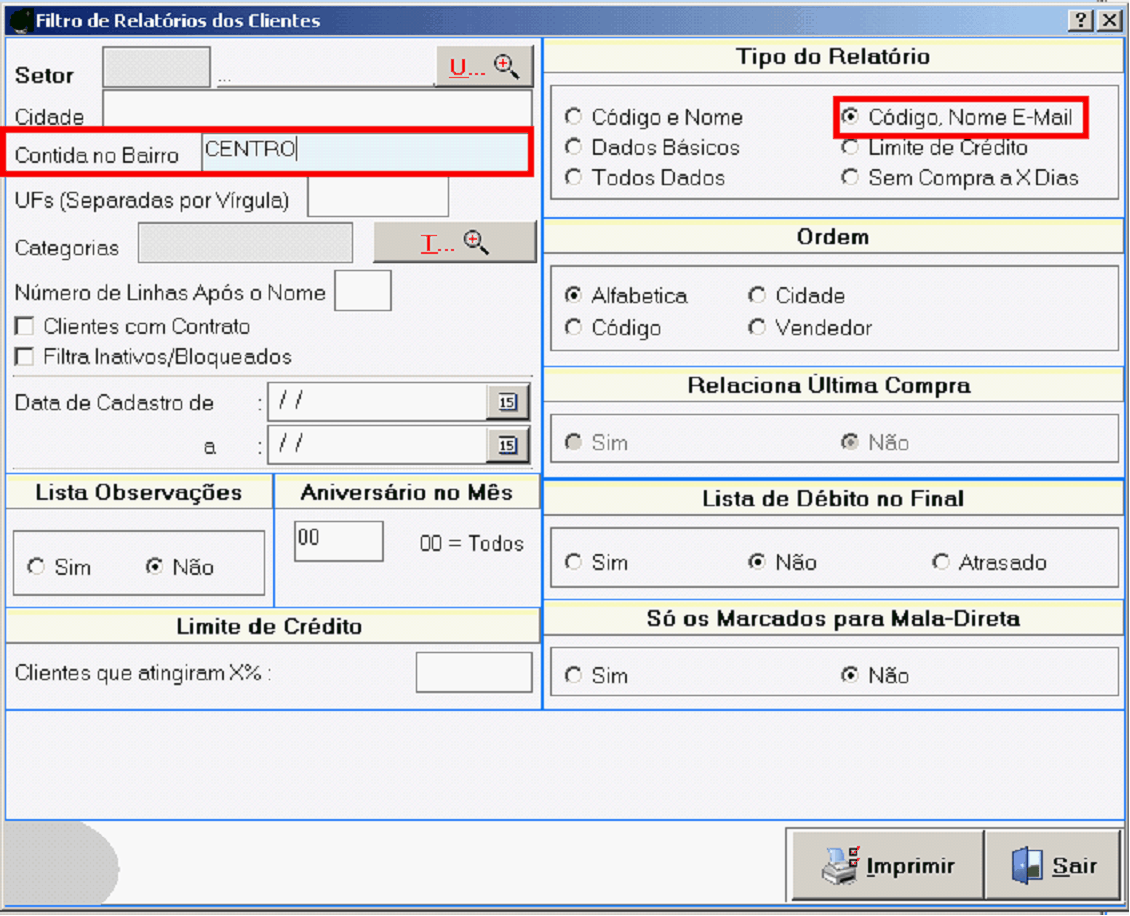The image size is (1130, 916).
Task: Click the Aniversário no Mês field
Action: click(339, 541)
